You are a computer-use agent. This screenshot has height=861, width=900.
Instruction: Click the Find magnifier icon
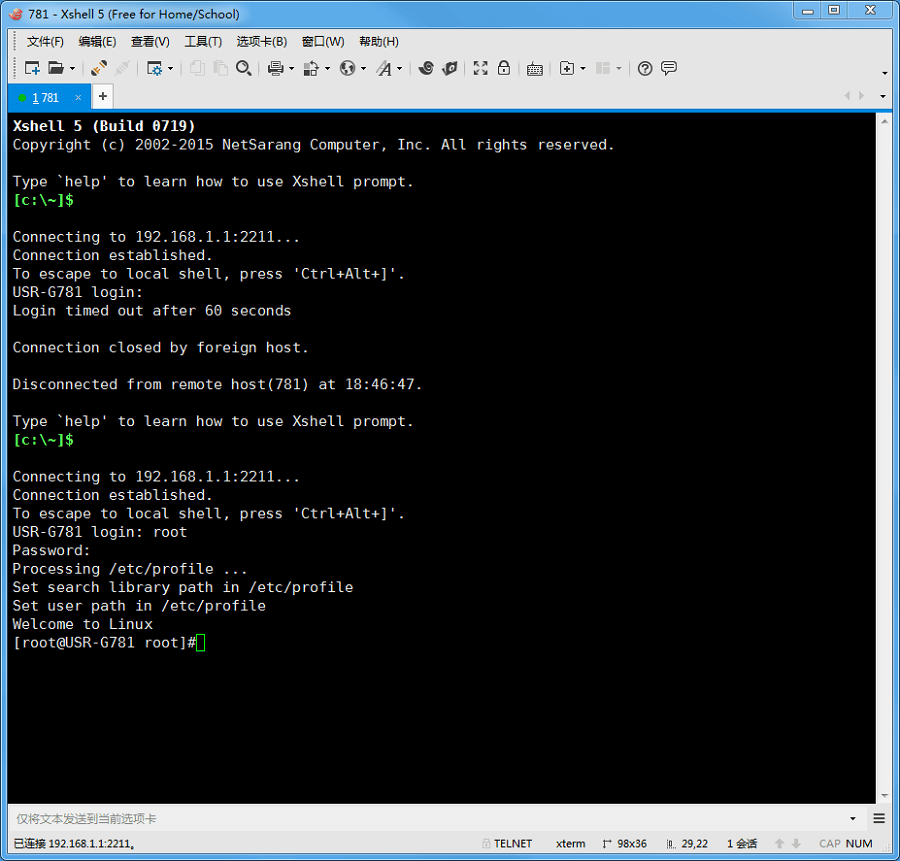(244, 68)
